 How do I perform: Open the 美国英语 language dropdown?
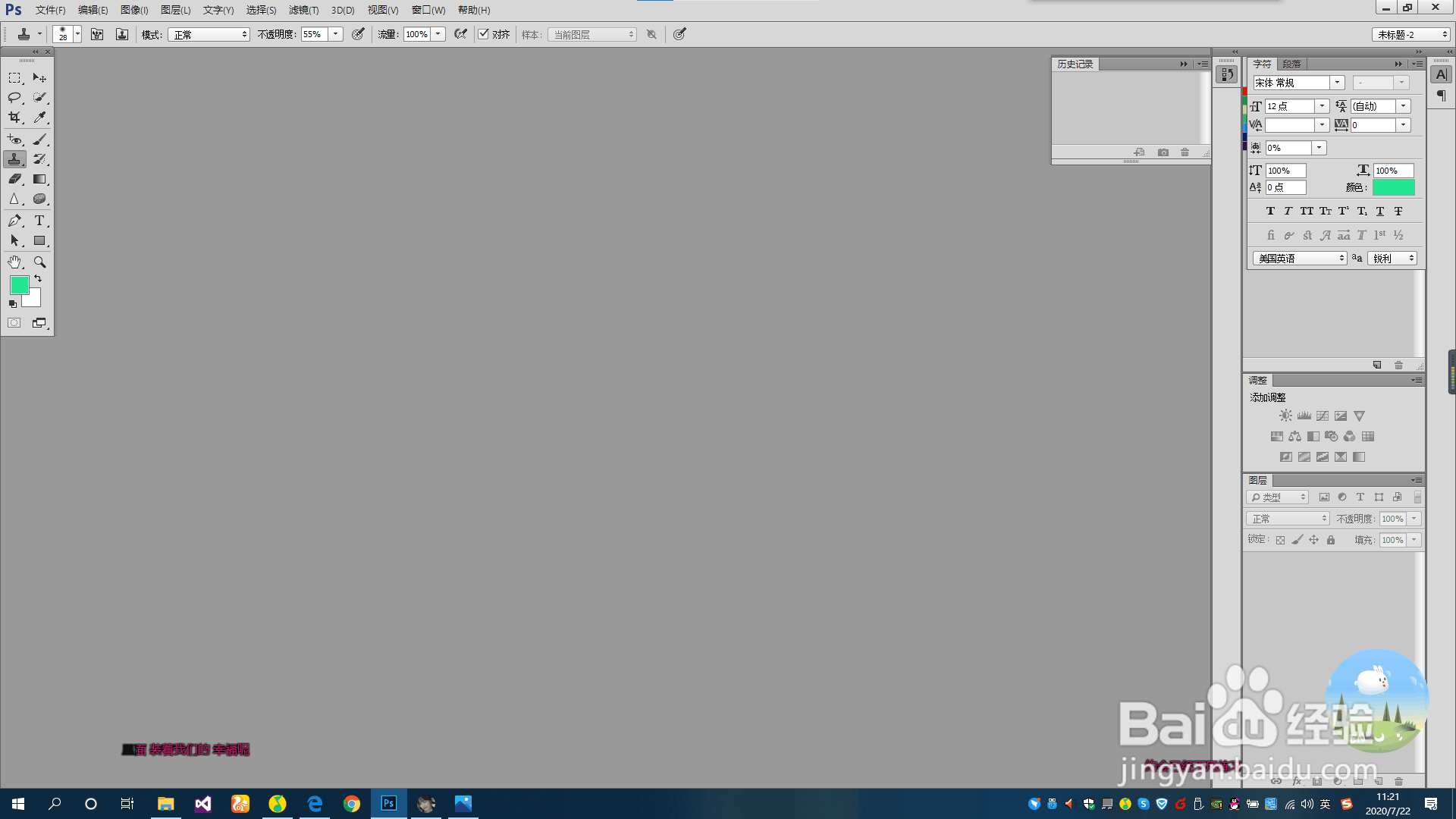tap(1300, 259)
